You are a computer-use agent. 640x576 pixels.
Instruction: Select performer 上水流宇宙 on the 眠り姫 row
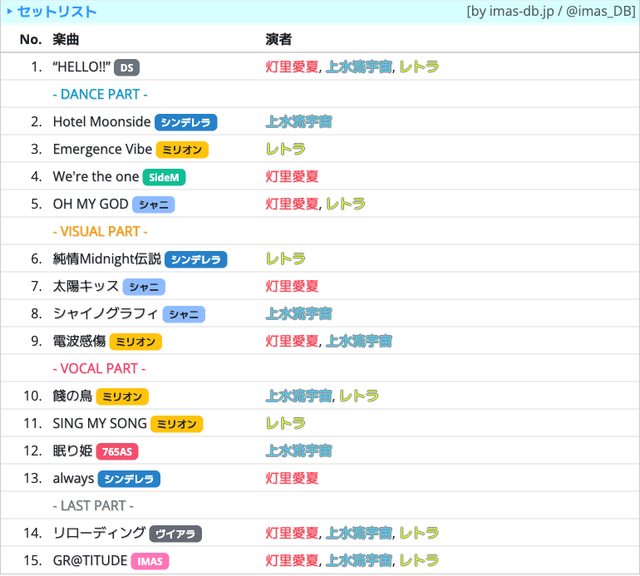(x=298, y=451)
